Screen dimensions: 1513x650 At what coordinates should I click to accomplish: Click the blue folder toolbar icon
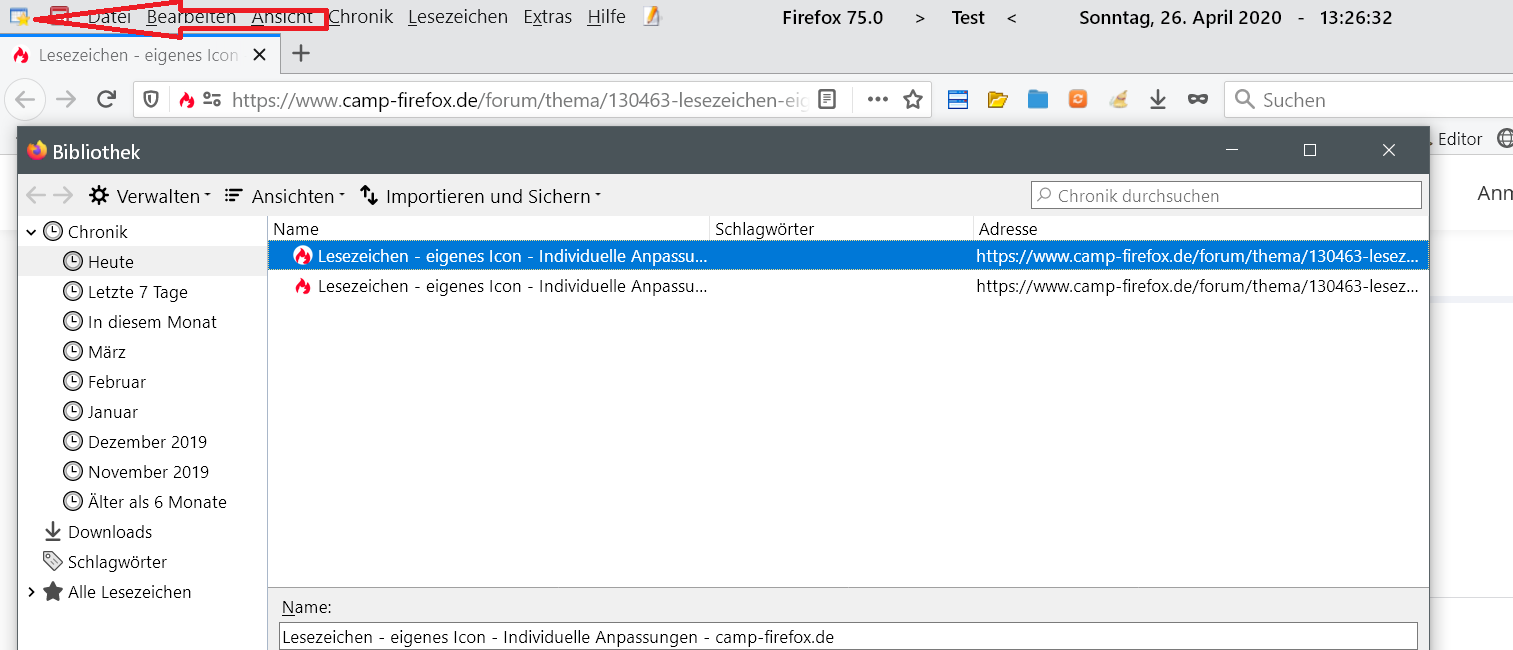tap(1038, 99)
